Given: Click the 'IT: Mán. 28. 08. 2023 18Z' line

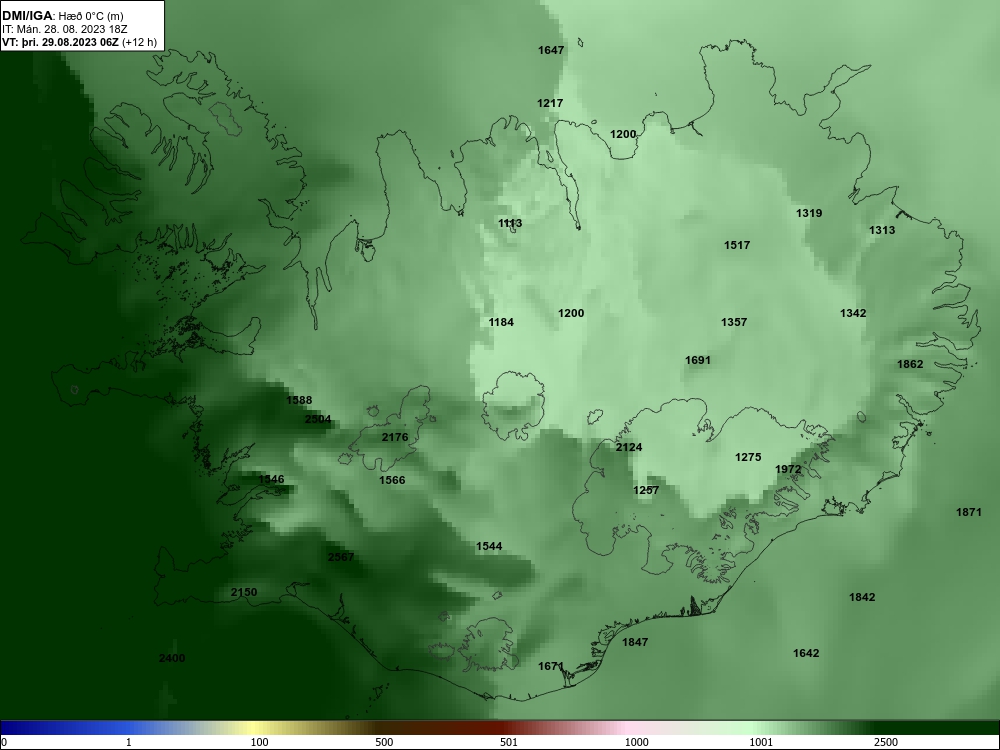Looking at the screenshot, I should [x=64, y=29].
